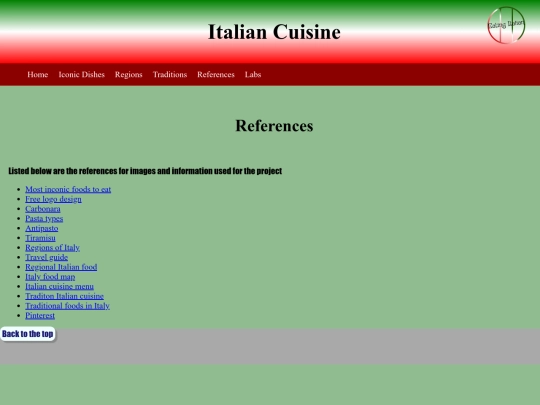Open the Antipasto reference

[42, 228]
